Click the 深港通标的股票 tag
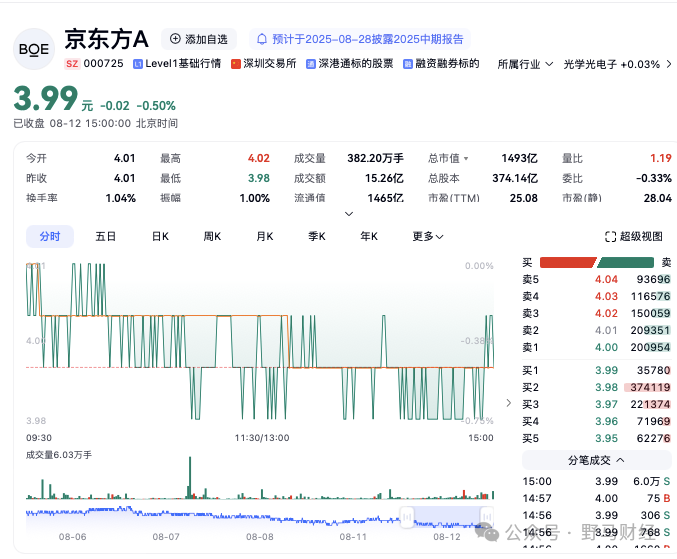677x559 pixels. pyautogui.click(x=350, y=64)
